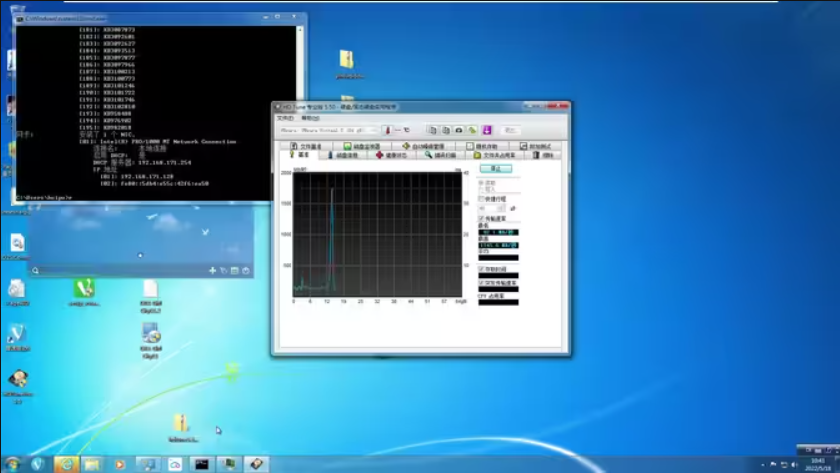Click the copy to clipboard toolbar icon
Screen dimensions: 840x473
pyautogui.click(x=433, y=130)
